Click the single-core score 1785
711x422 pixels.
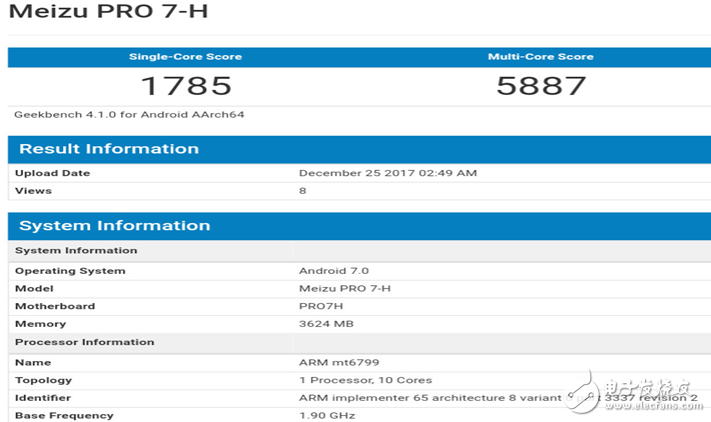185,86
